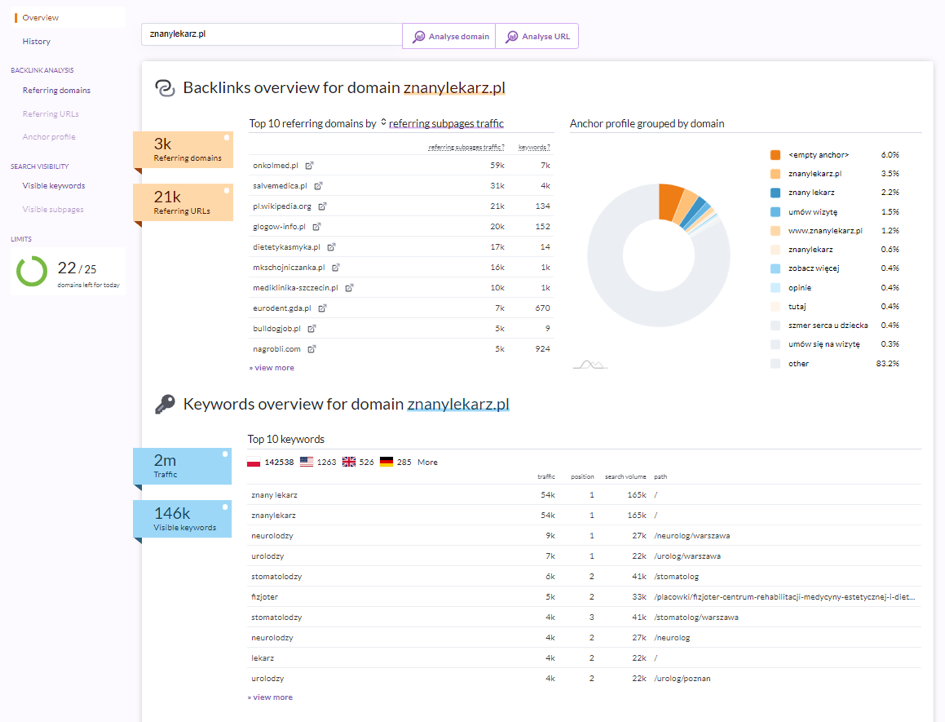Open Anchor profile in sidebar
This screenshot has height=722, width=945.
click(49, 137)
